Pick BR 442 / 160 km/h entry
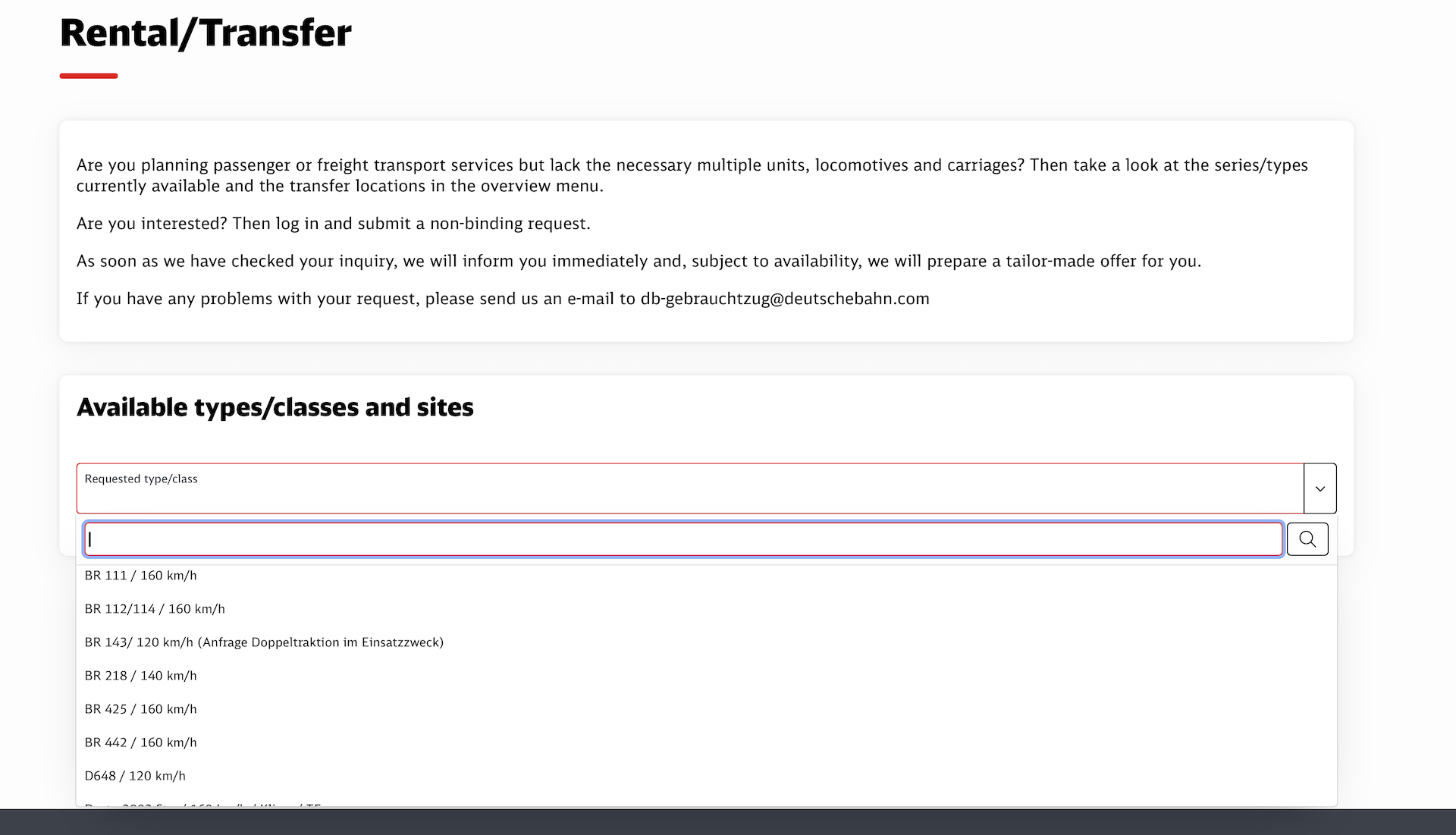This screenshot has width=1456, height=835. (x=141, y=742)
